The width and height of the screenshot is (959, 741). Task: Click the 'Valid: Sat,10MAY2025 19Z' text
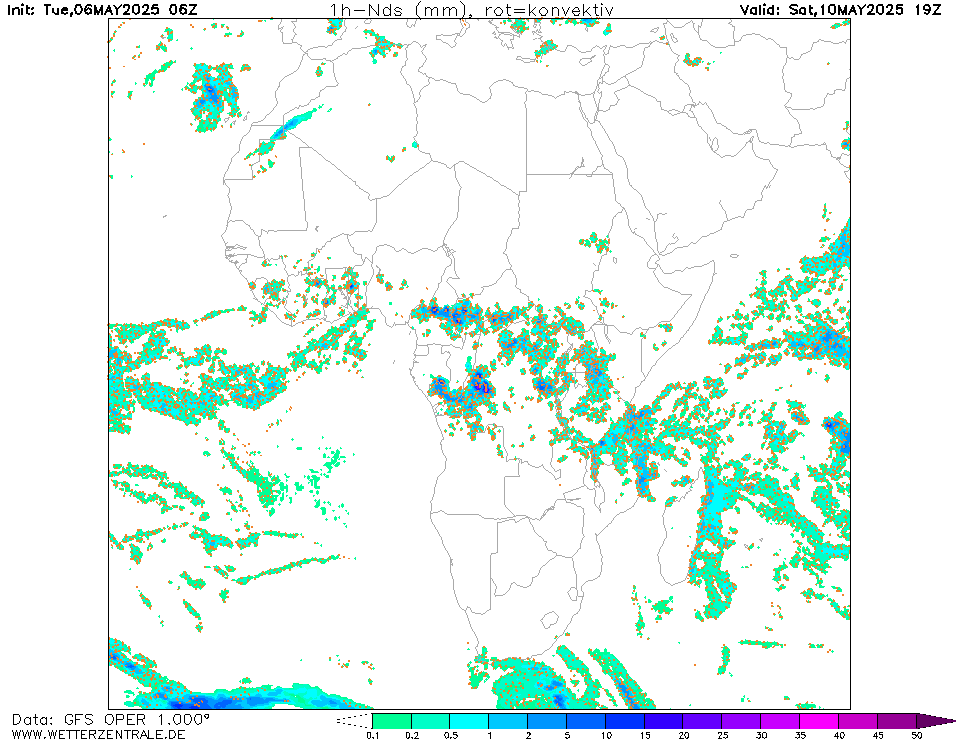[840, 10]
